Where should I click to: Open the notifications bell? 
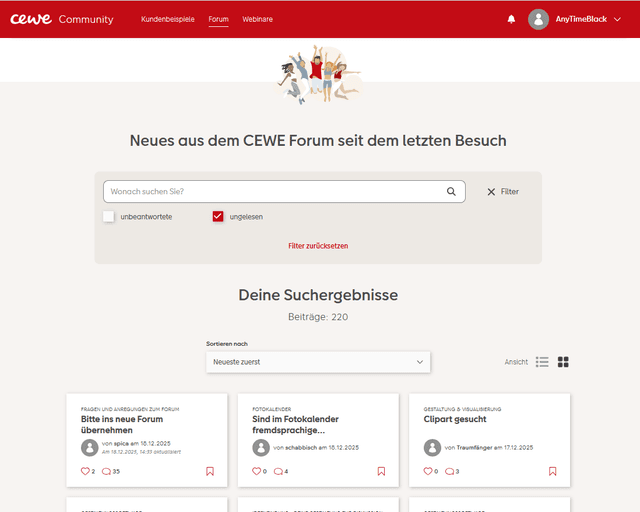(511, 19)
